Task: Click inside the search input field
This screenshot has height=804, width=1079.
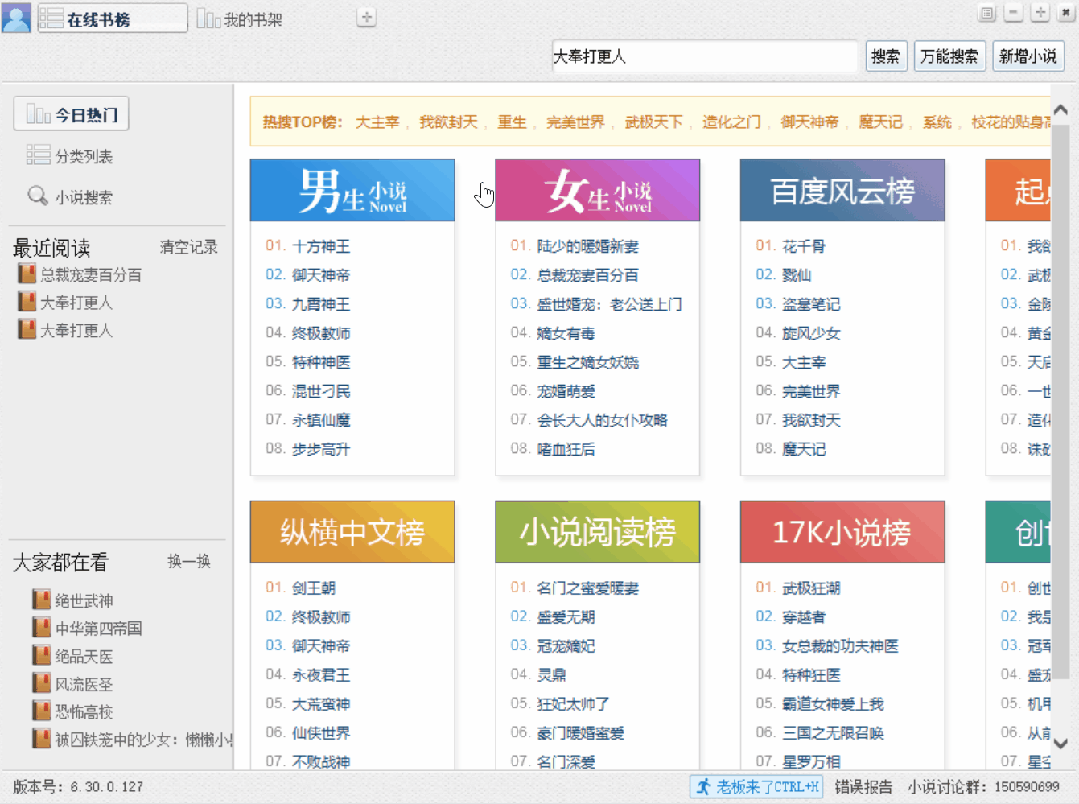Action: point(704,56)
